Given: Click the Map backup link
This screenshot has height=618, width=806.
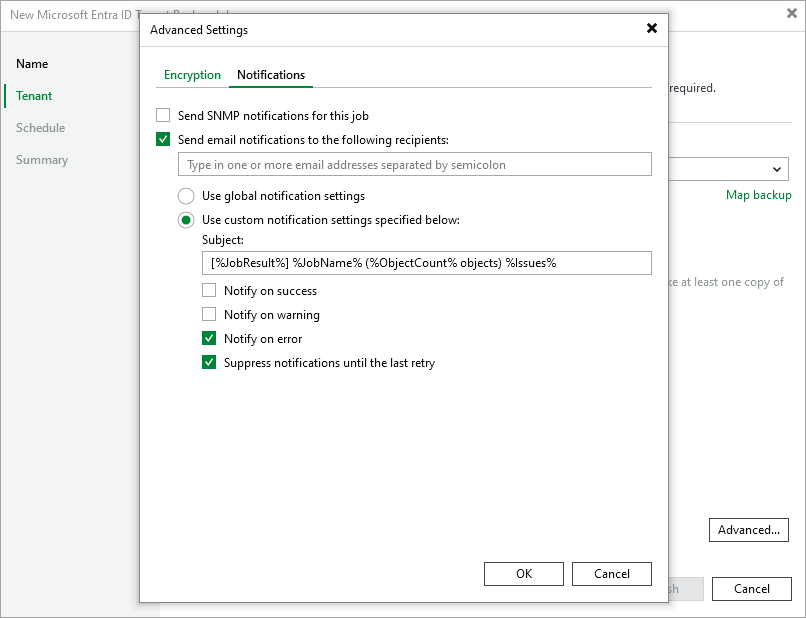Looking at the screenshot, I should tap(759, 195).
